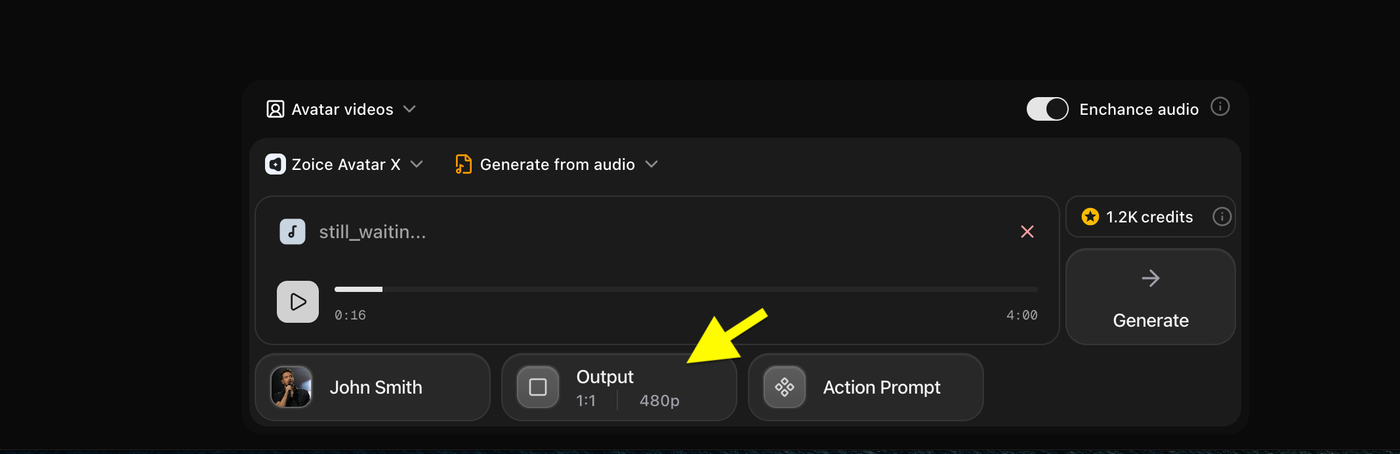Click the Zoice Avatar X logo icon
Viewport: 1400px width, 454px height.
[x=275, y=164]
